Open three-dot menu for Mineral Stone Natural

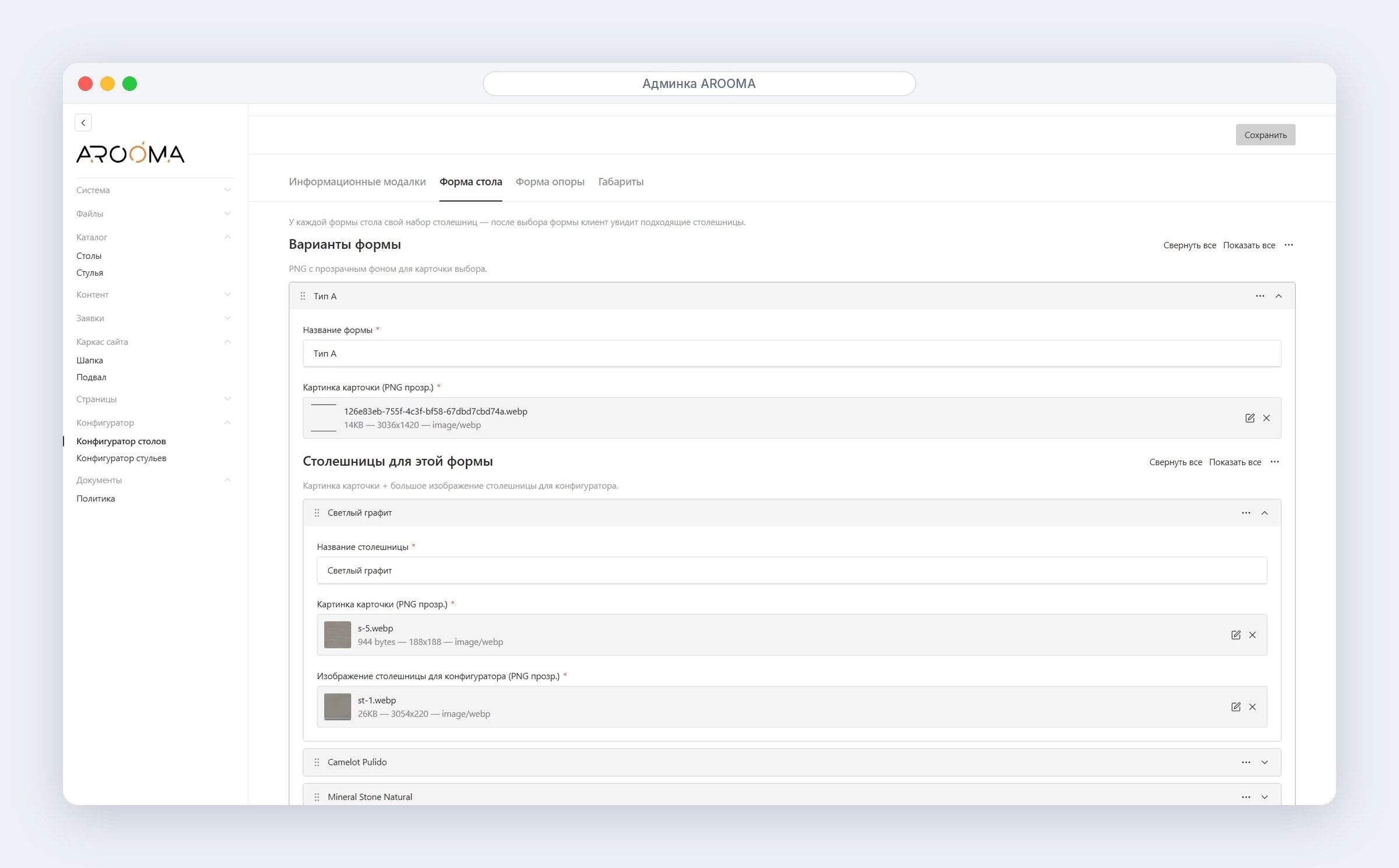[x=1246, y=797]
